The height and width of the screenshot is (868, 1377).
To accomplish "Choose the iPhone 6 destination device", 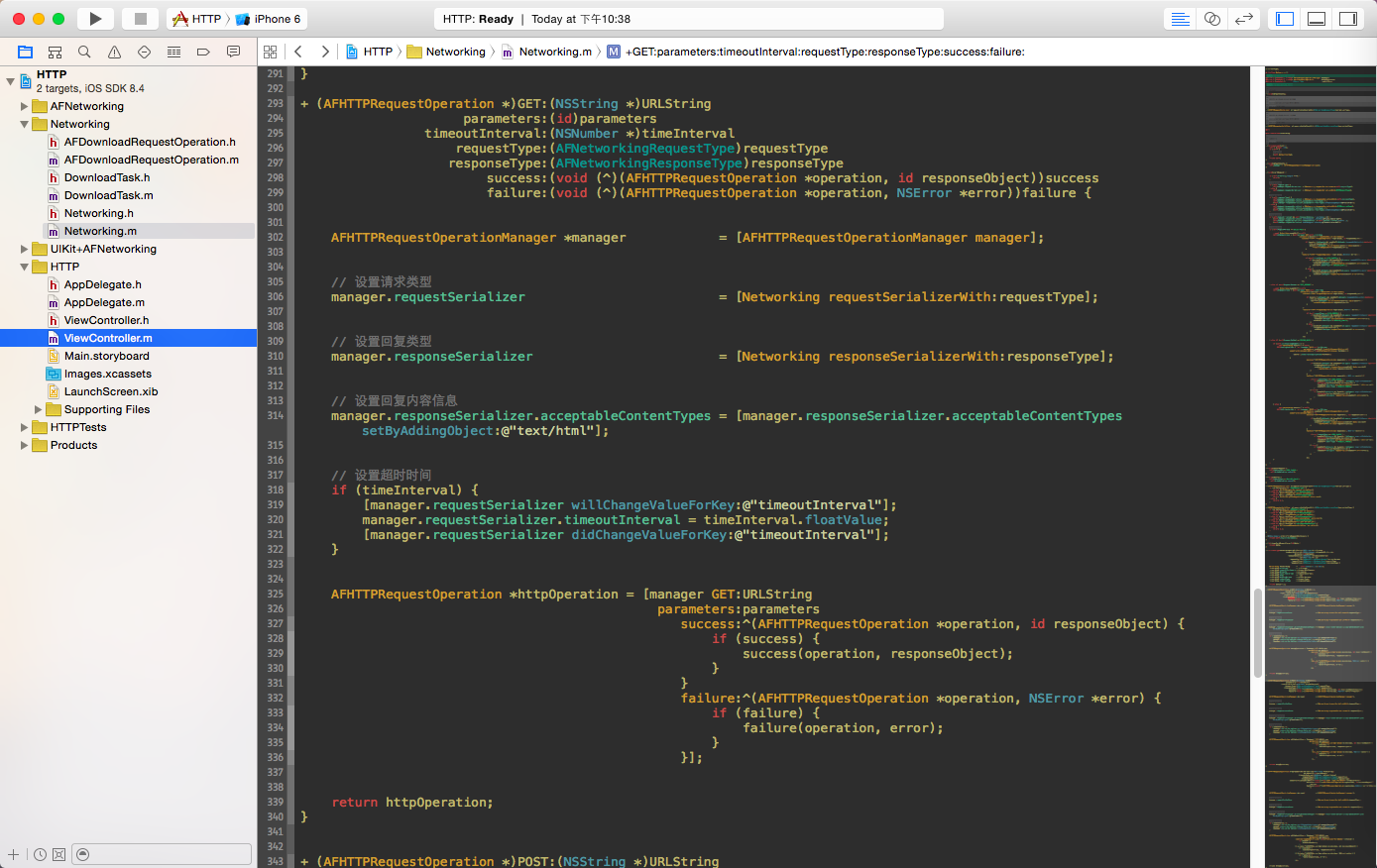I will coord(269,19).
